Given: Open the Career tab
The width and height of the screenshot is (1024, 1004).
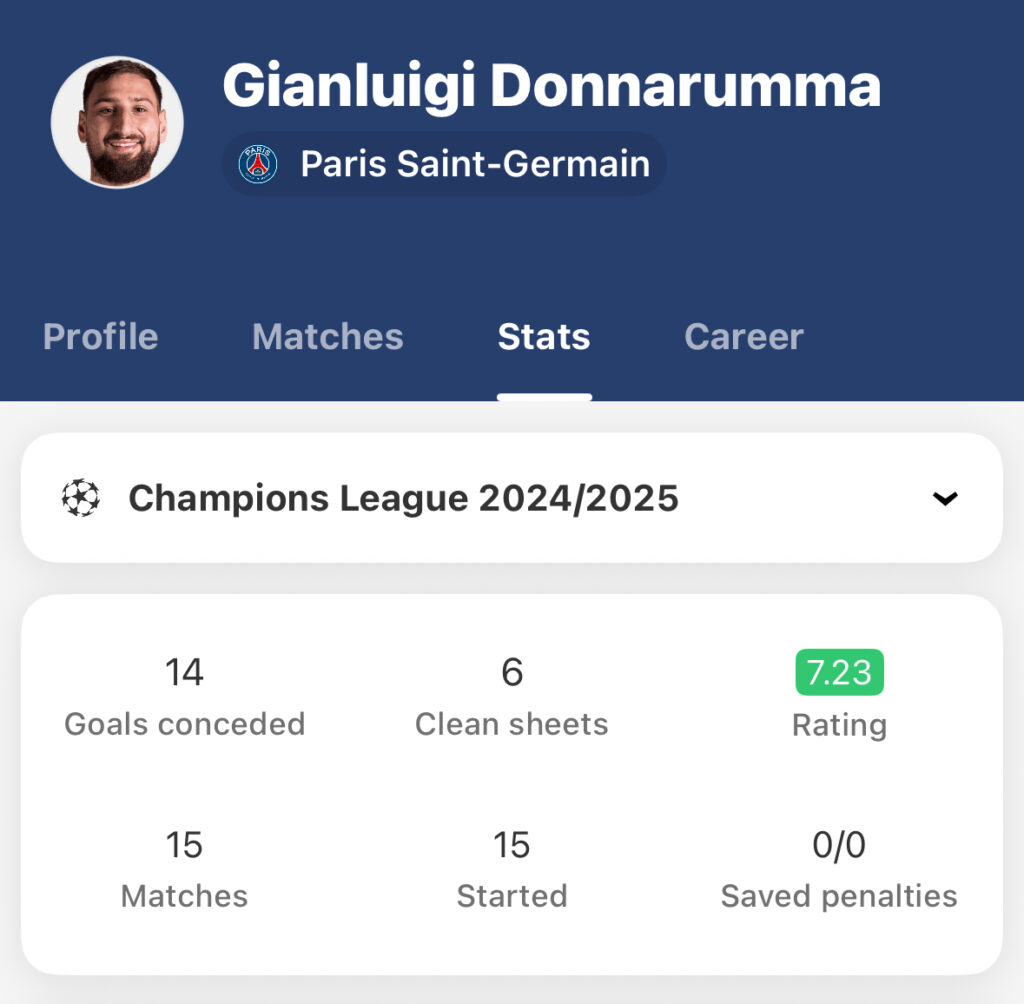Looking at the screenshot, I should (744, 337).
